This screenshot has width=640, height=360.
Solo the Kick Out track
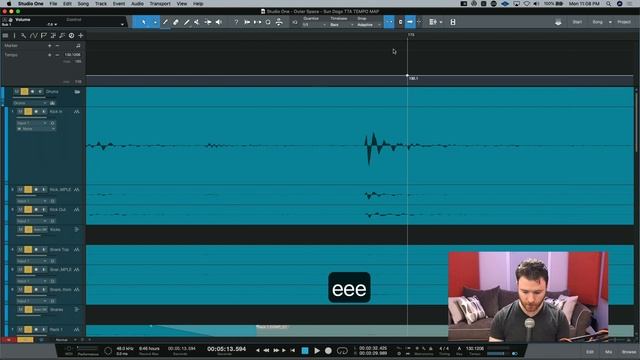point(28,210)
